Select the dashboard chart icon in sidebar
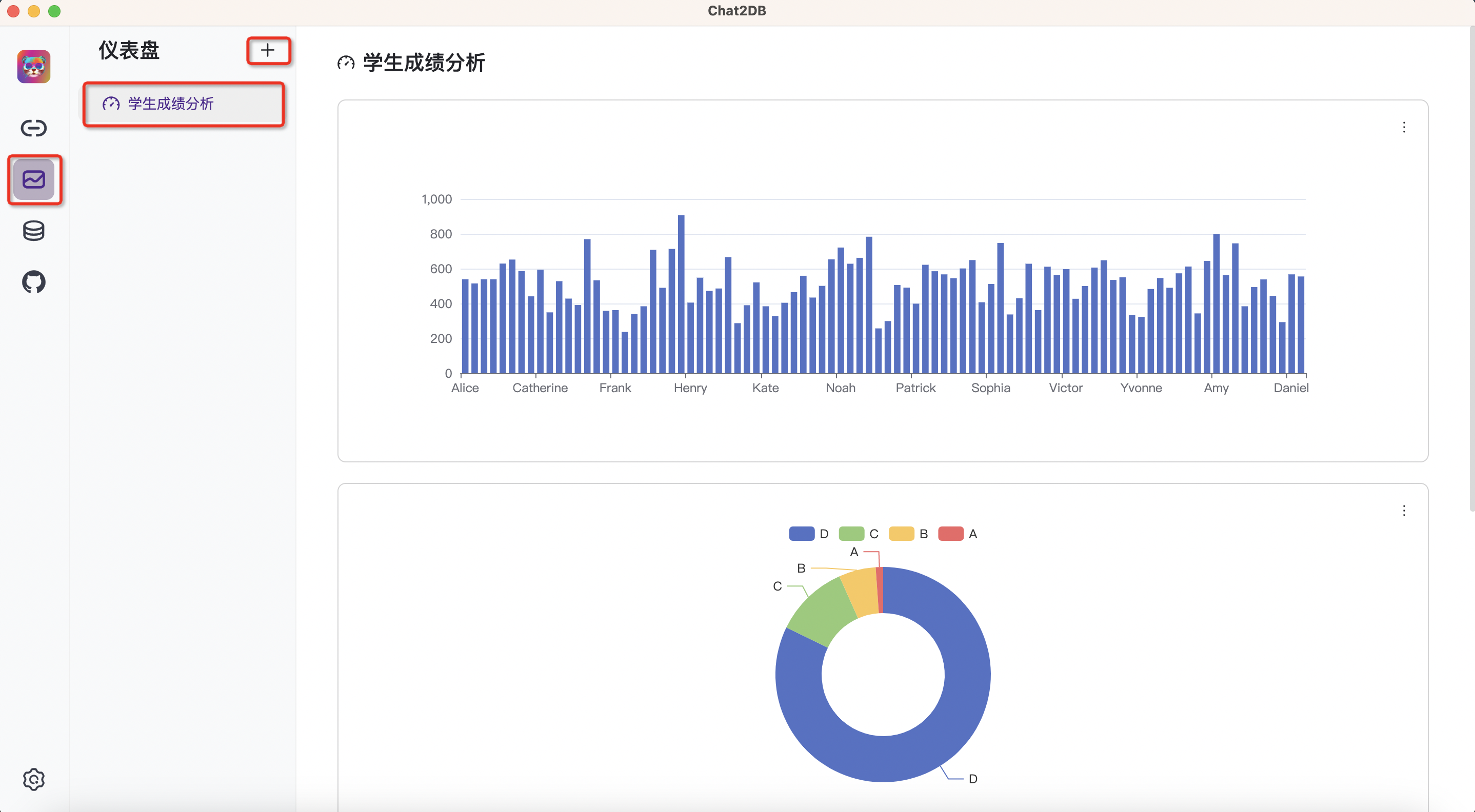This screenshot has width=1475, height=812. (34, 180)
